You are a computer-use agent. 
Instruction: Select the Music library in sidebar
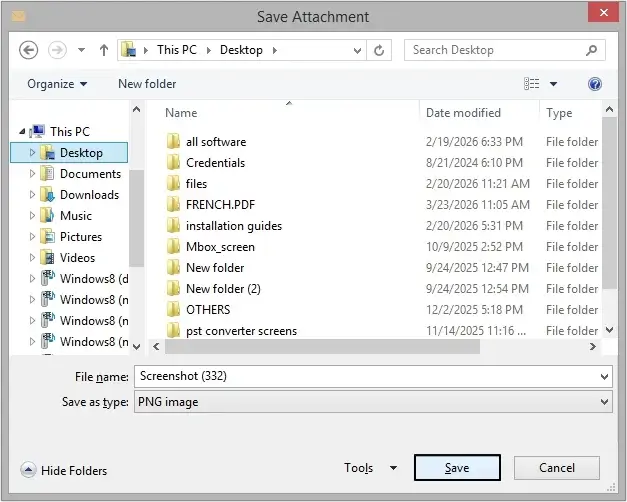tap(75, 216)
